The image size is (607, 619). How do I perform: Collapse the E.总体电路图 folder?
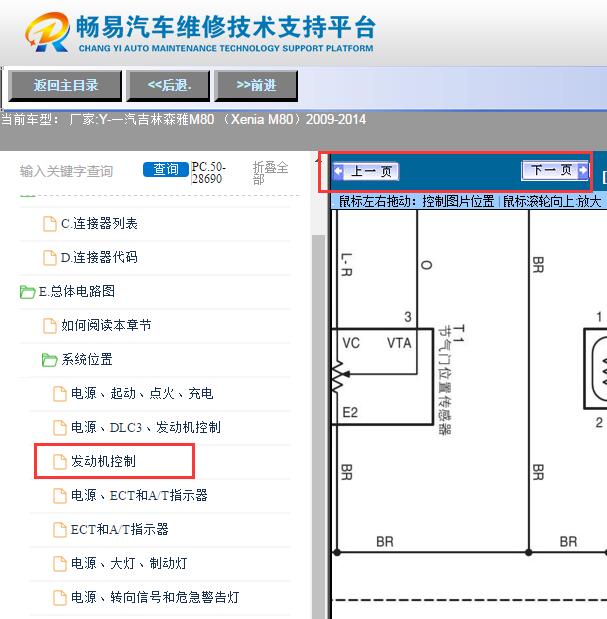pos(77,291)
